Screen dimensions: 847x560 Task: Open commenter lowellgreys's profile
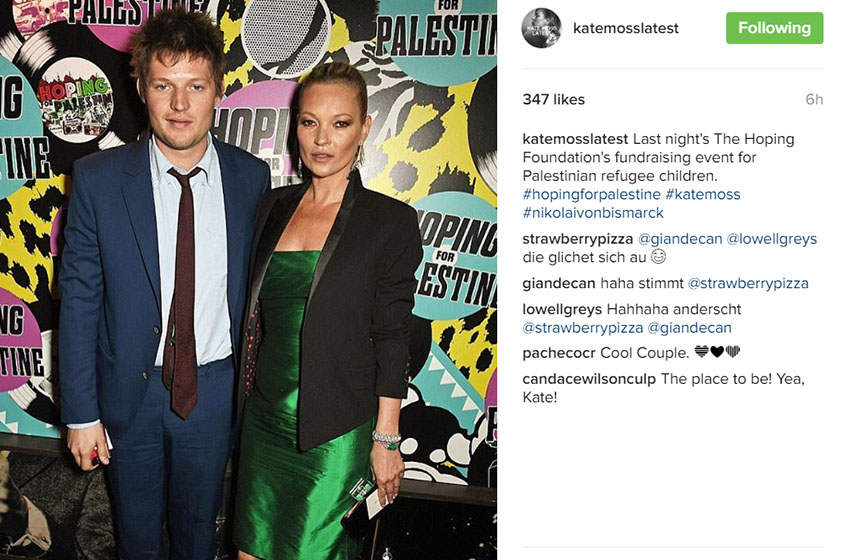tap(562, 309)
